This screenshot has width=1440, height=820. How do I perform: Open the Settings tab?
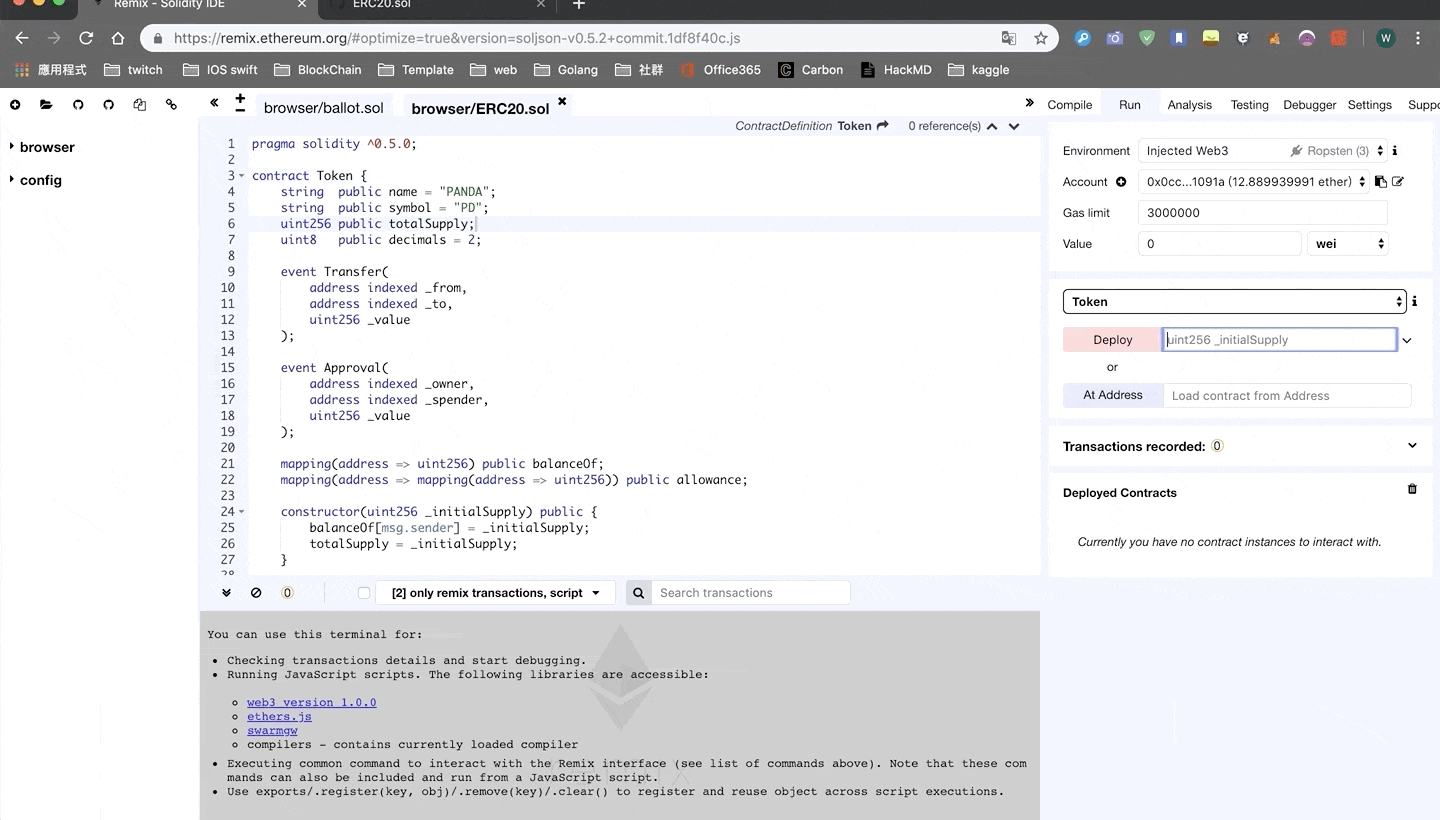point(1369,104)
